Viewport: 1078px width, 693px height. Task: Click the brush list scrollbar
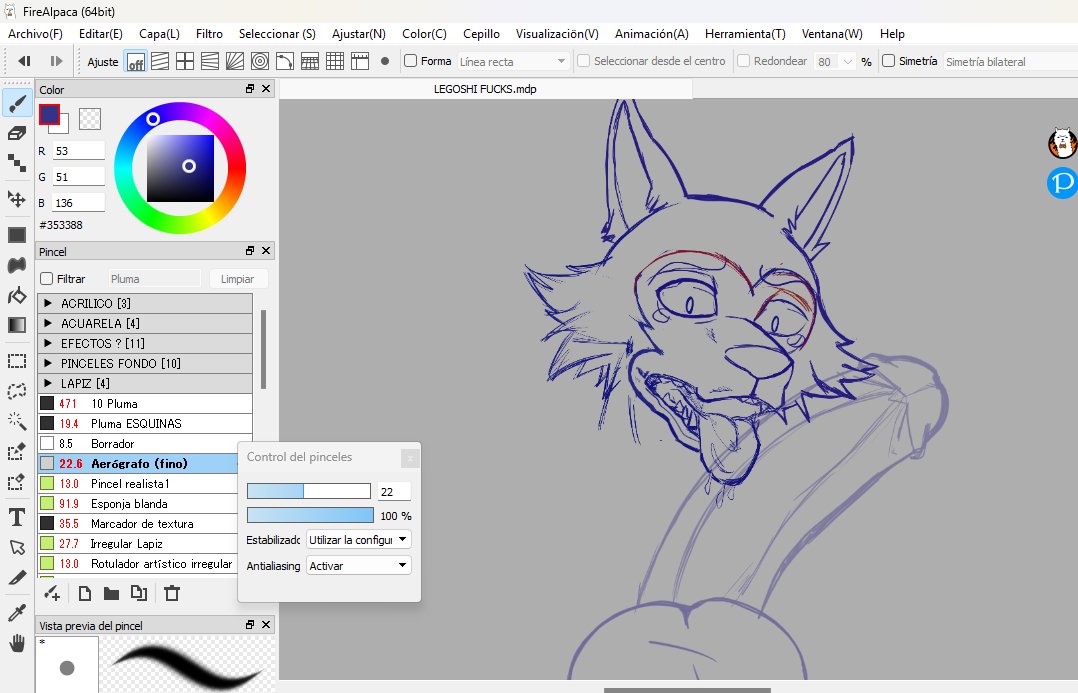pos(263,349)
